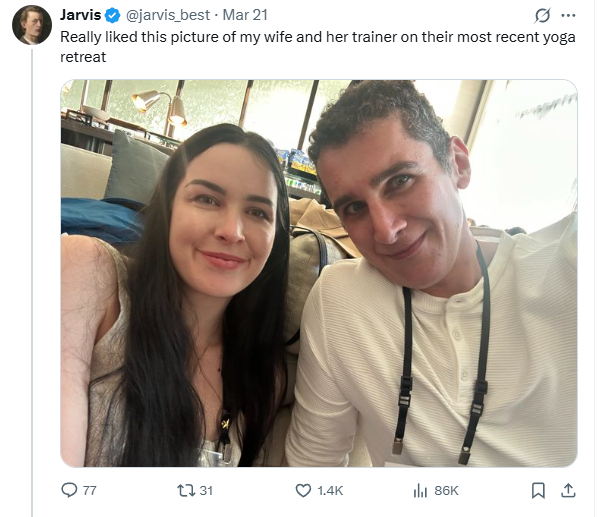This screenshot has width=598, height=517.
Task: Click the reply speech bubble icon
Action: point(69,490)
